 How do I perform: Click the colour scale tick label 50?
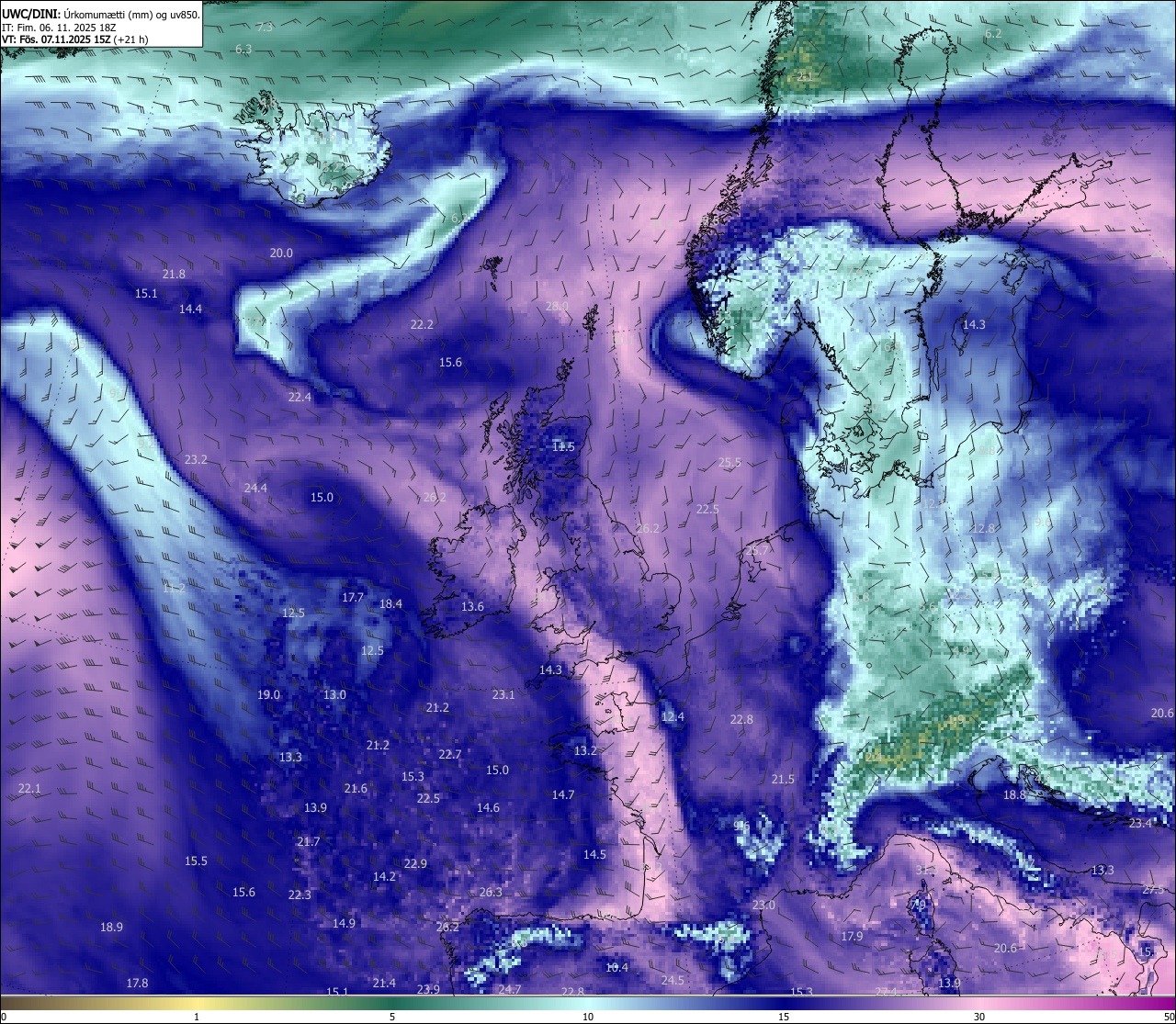coord(1169,1017)
